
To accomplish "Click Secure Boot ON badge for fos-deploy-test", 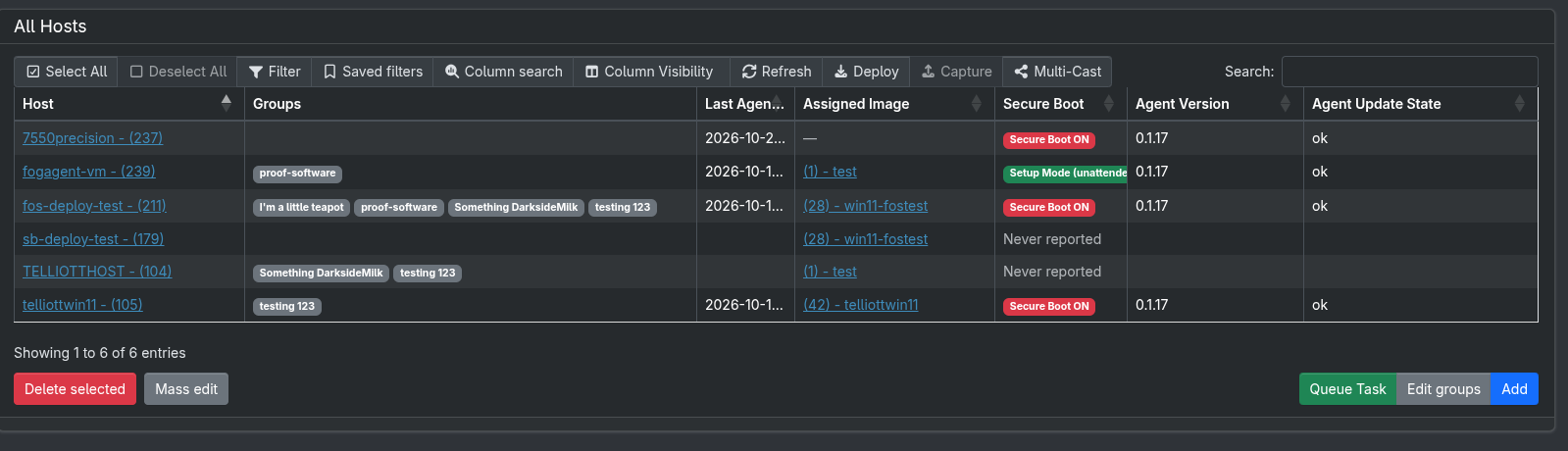I will click(1049, 208).
